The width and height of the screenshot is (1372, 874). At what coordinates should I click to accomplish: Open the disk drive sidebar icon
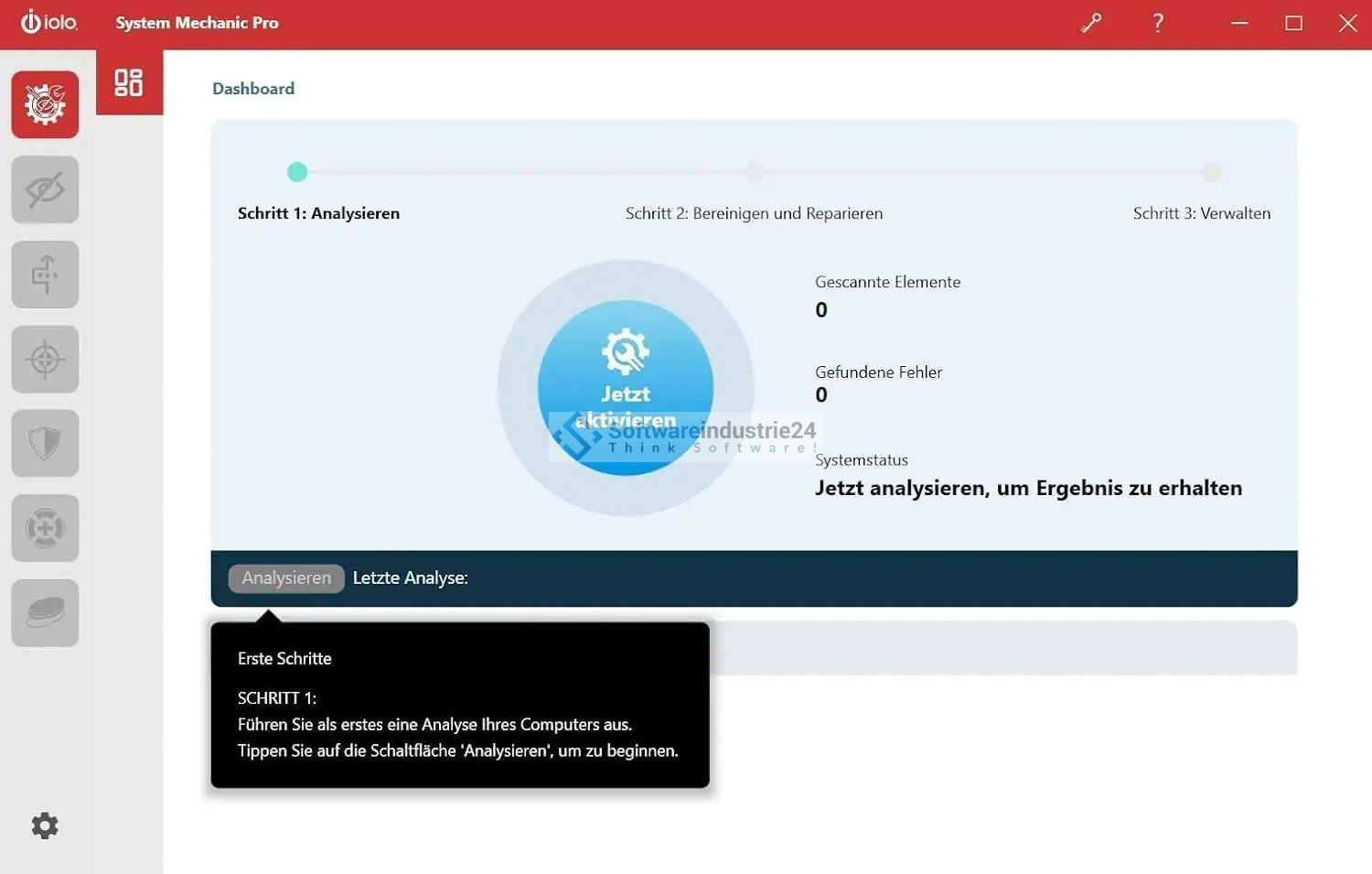45,613
